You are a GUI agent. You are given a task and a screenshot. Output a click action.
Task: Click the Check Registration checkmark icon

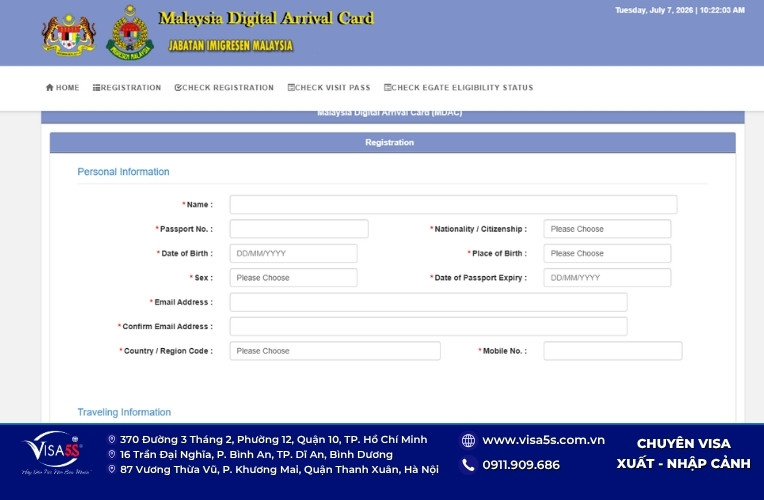pyautogui.click(x=178, y=88)
